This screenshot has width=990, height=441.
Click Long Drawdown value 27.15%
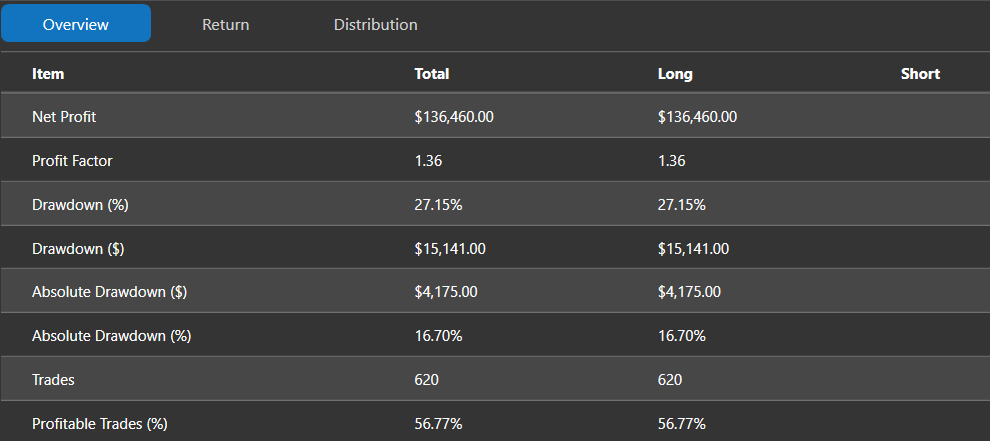point(681,205)
